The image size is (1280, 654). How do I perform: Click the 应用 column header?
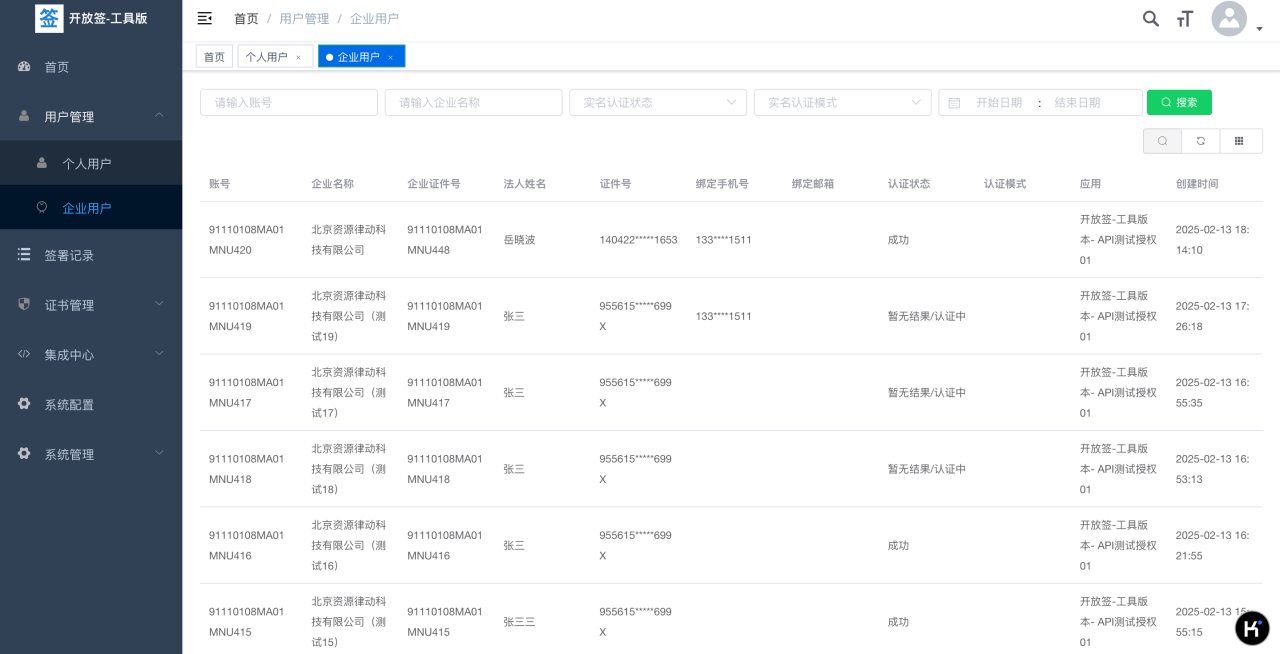(x=1090, y=184)
